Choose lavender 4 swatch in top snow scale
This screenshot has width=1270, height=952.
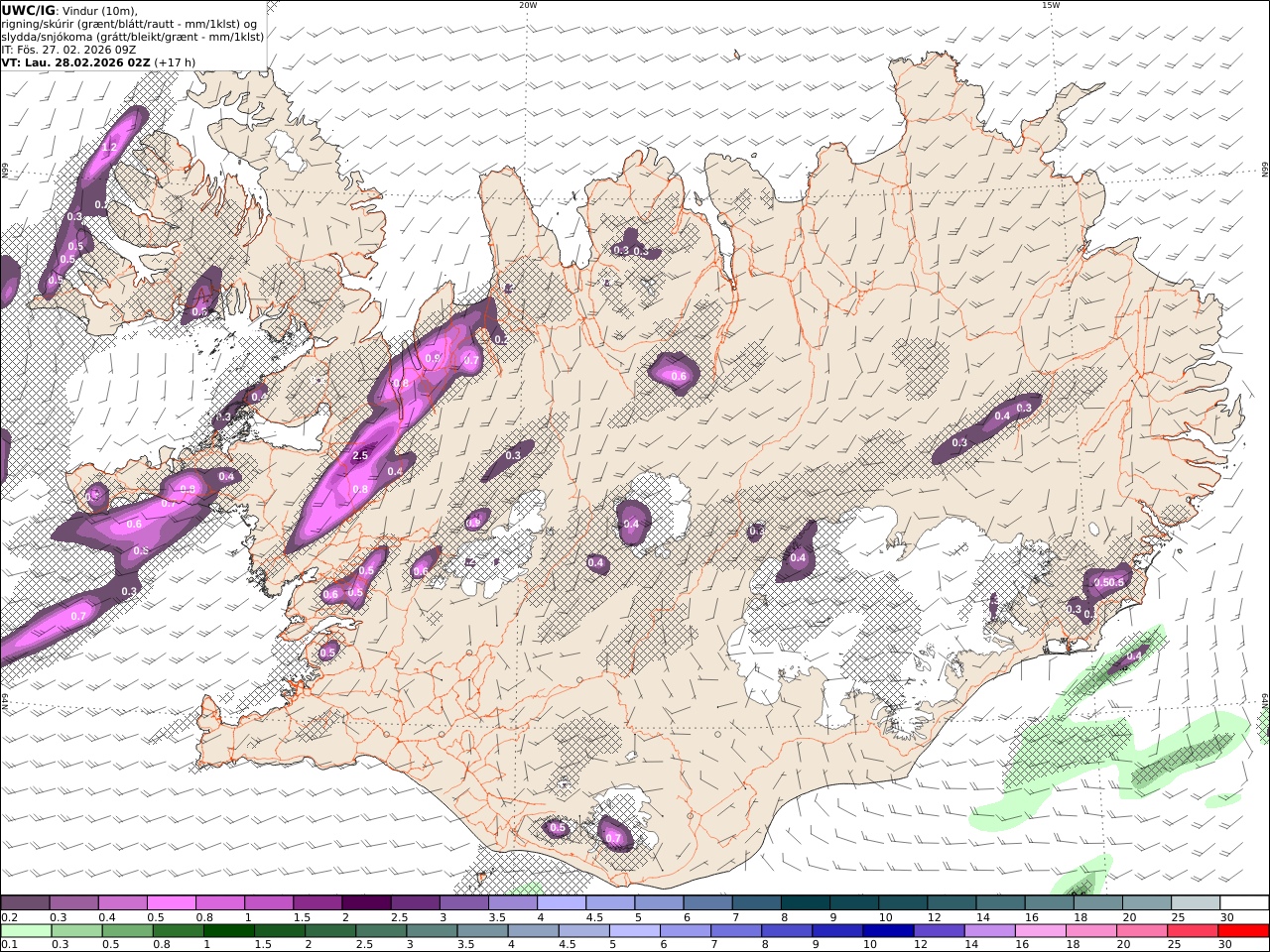562,903
